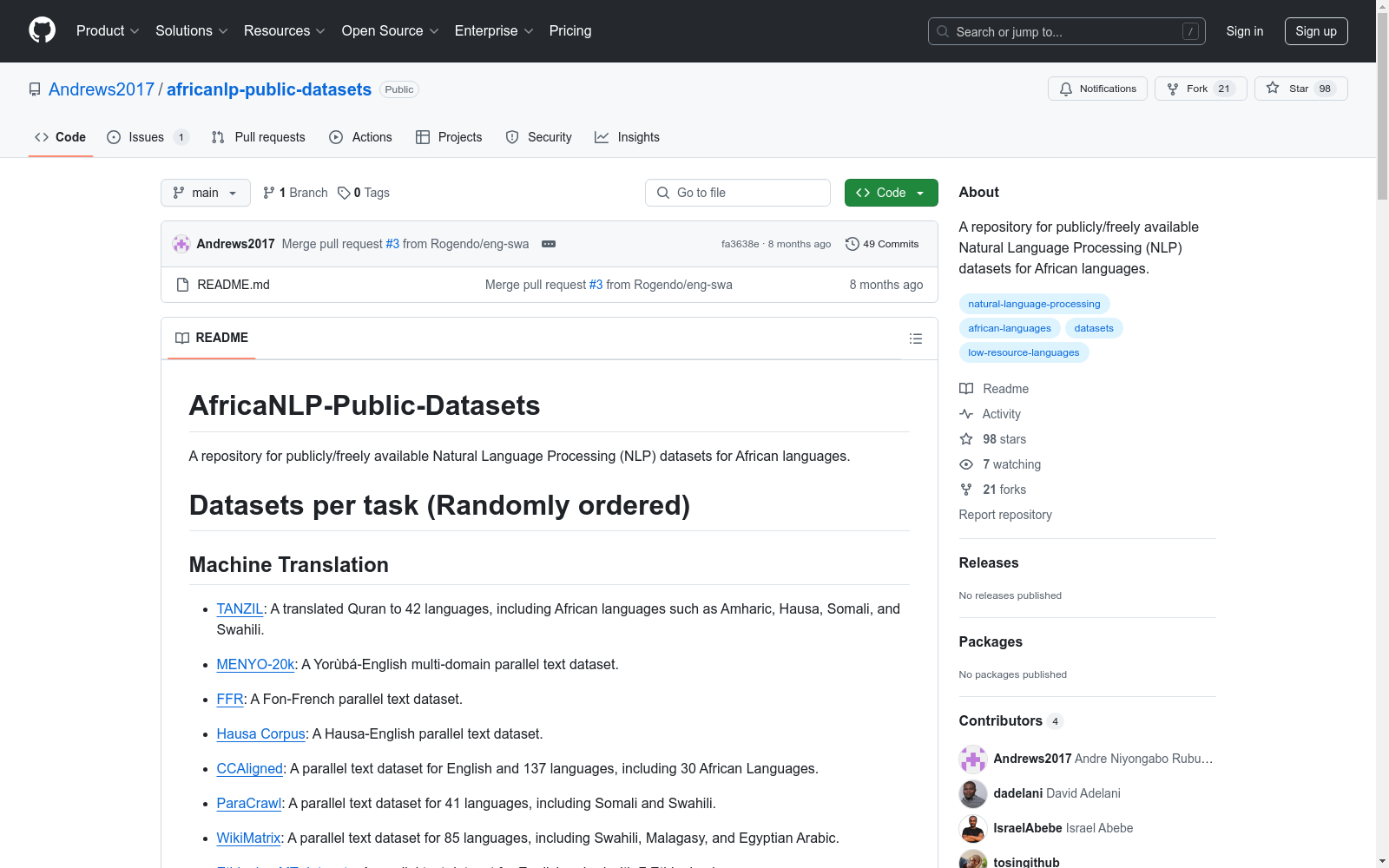The image size is (1389, 868).
Task: Click Andrews2017 avatar in latest commit
Action: [181, 244]
